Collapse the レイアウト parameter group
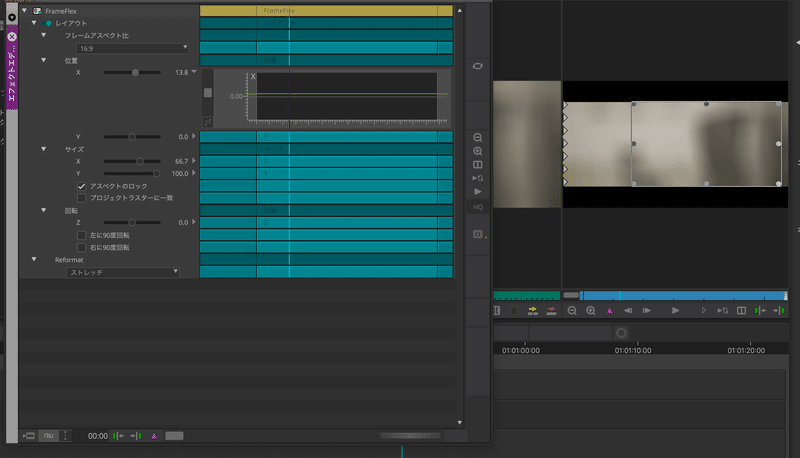Image resolution: width=800 pixels, height=458 pixels. pyautogui.click(x=34, y=23)
